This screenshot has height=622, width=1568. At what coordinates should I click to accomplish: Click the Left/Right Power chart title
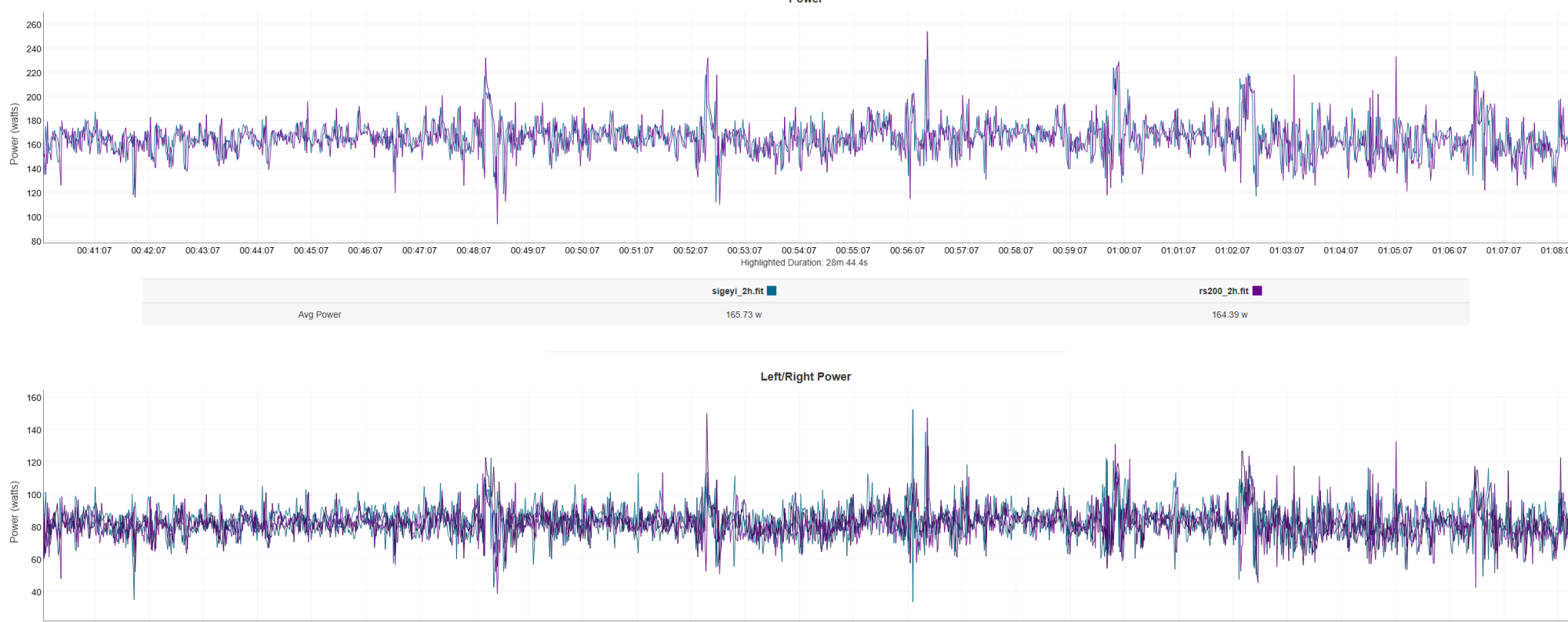coord(805,376)
